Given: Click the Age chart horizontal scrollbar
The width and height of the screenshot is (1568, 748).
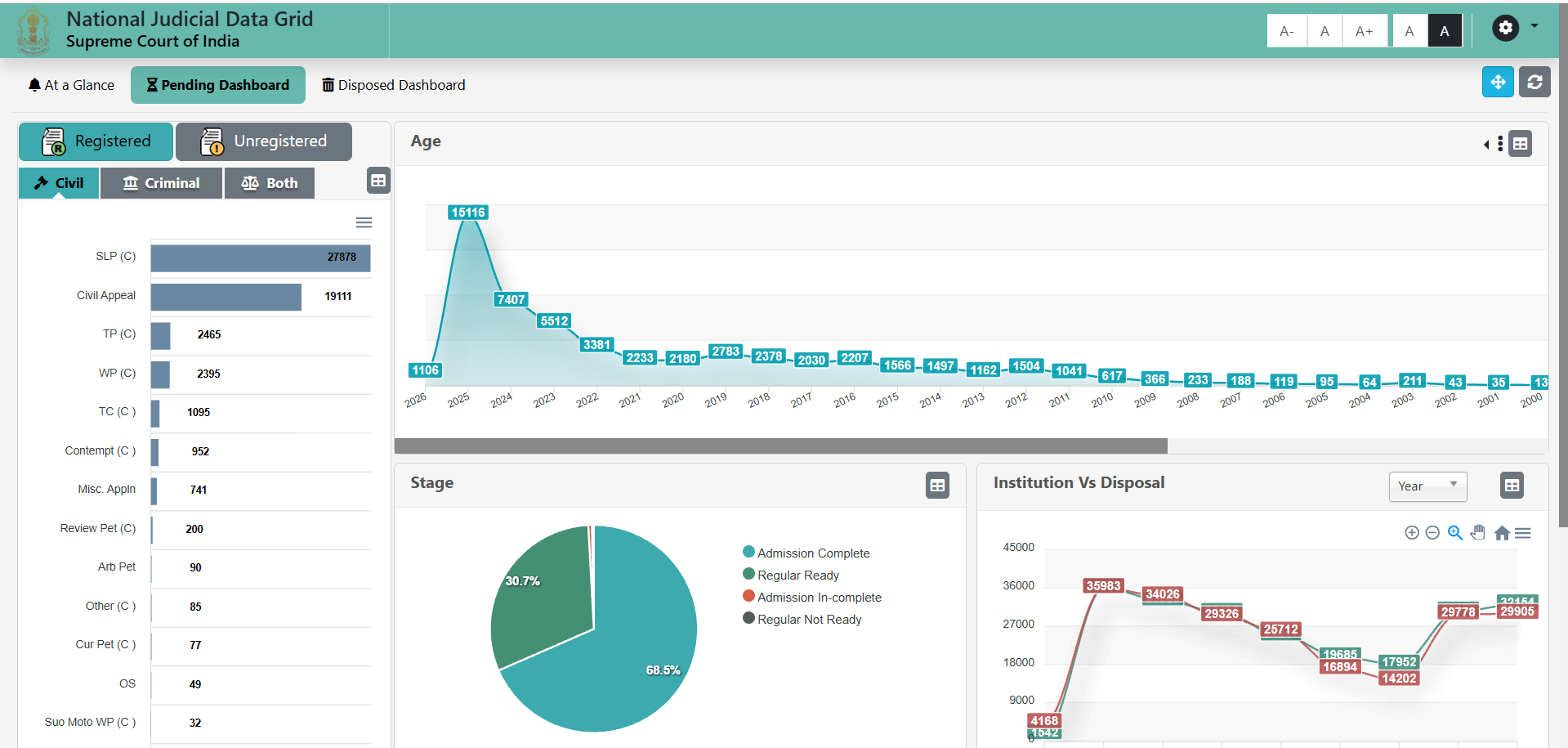Looking at the screenshot, I should point(780,446).
